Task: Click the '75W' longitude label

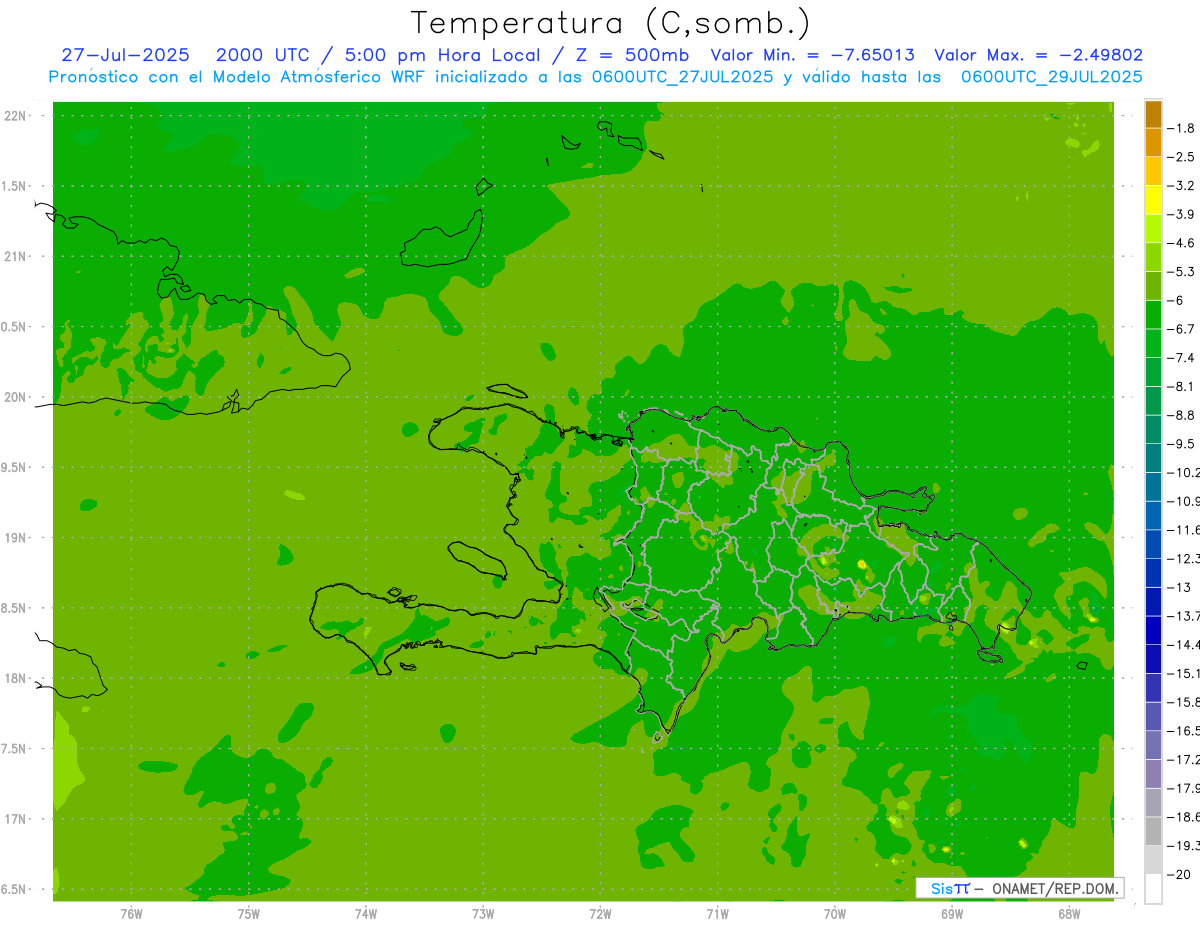Action: [x=249, y=913]
